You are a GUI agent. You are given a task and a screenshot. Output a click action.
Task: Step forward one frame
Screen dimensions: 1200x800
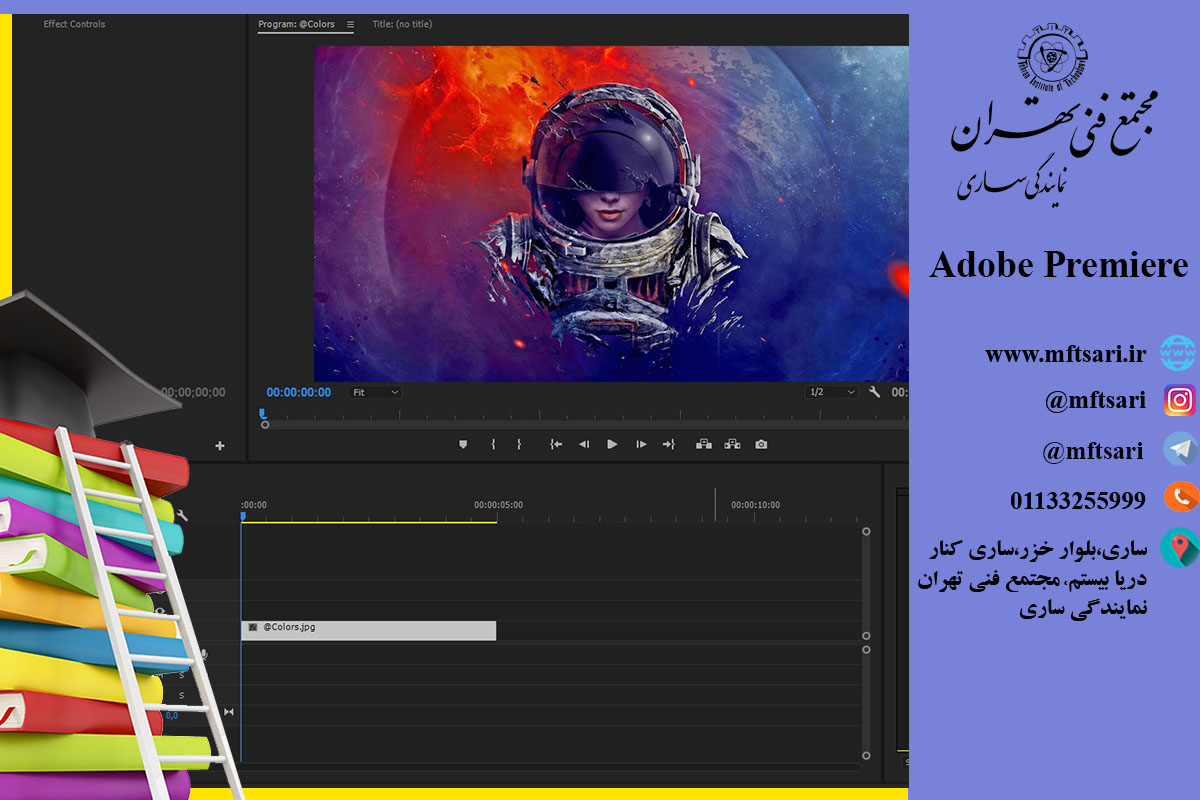(x=641, y=444)
